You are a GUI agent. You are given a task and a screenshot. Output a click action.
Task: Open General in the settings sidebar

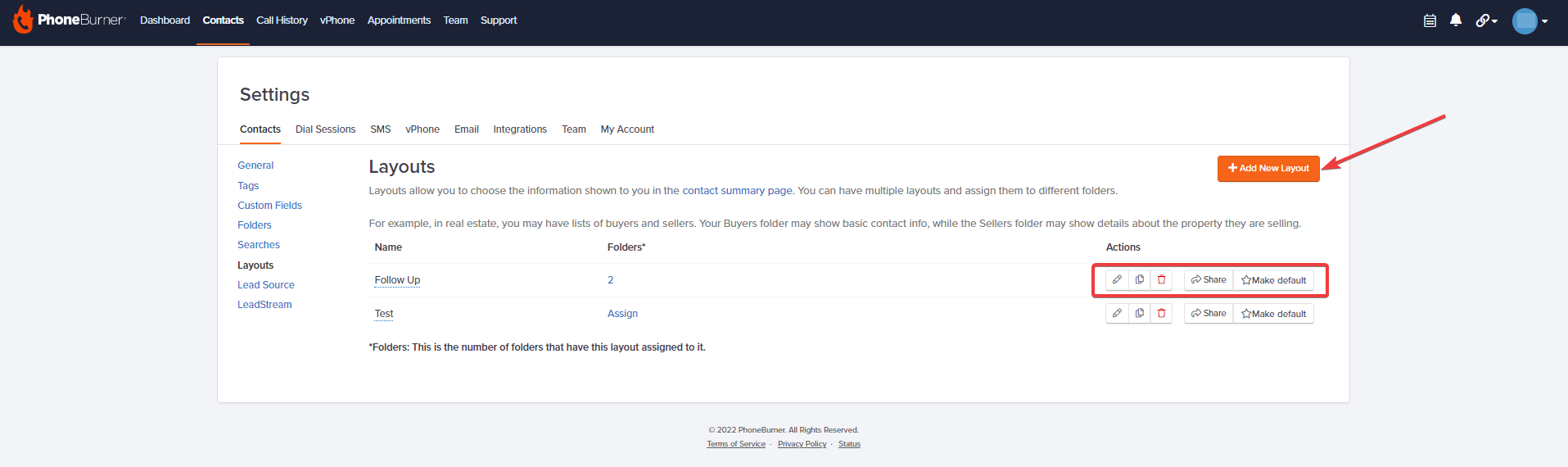255,165
